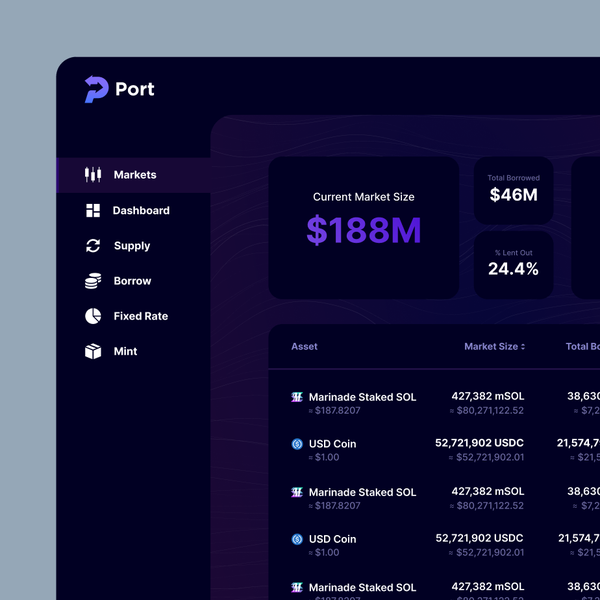Click the $188M market size value
600x600 pixels.
pos(364,230)
